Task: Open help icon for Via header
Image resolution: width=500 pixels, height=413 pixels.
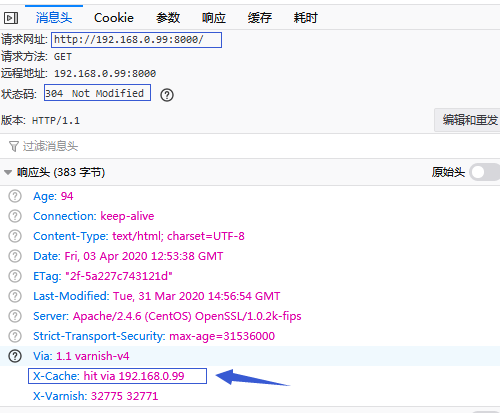Action: pos(15,356)
